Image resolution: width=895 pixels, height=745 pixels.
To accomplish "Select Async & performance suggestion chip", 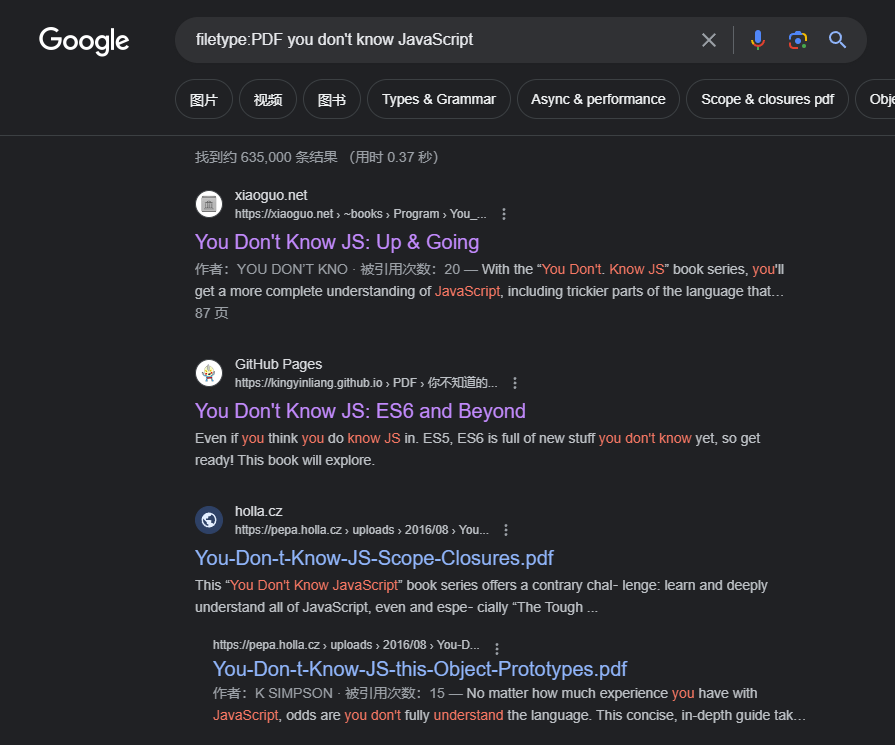I will pos(598,99).
